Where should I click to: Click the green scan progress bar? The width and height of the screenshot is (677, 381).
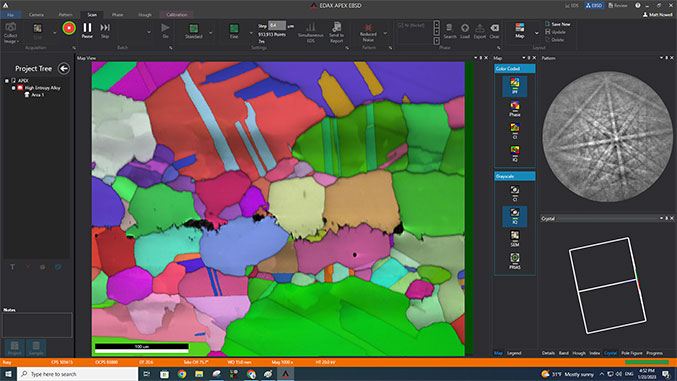point(647,362)
